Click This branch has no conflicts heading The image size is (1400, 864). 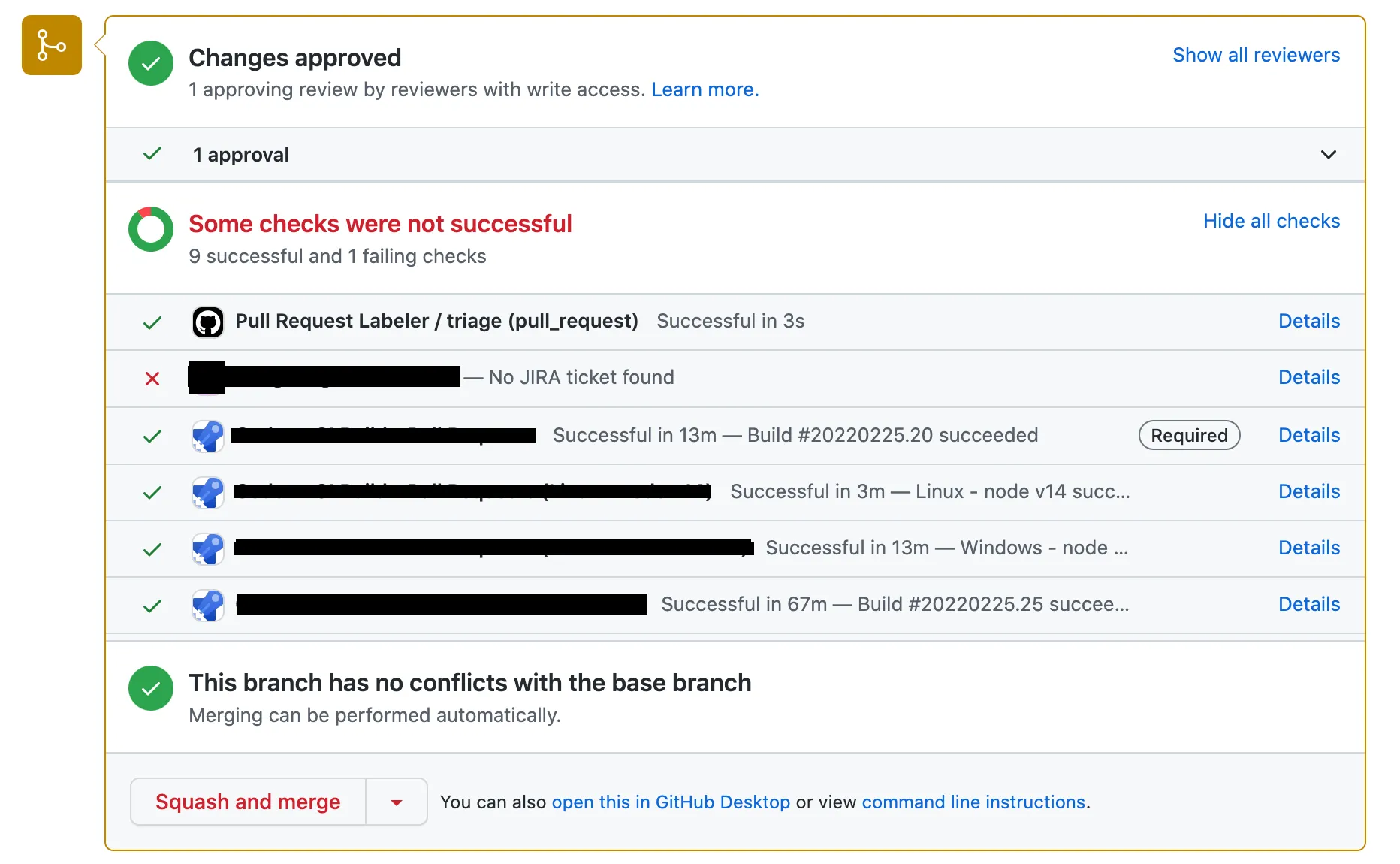coord(469,683)
